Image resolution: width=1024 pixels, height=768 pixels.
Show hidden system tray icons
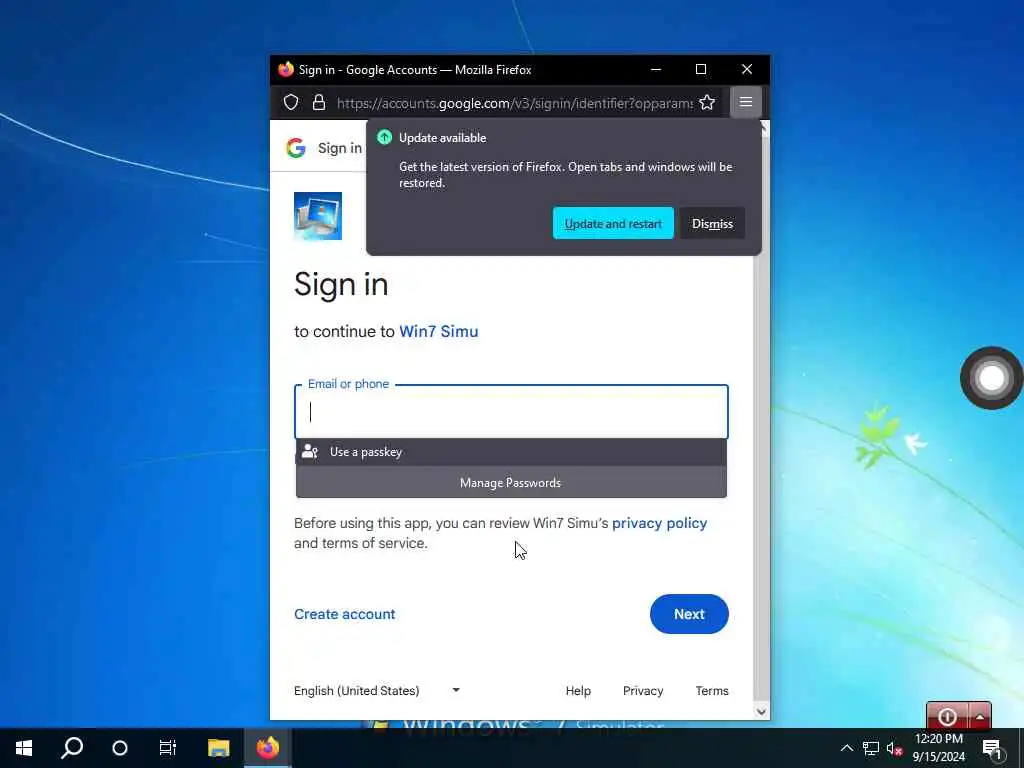pyautogui.click(x=846, y=748)
